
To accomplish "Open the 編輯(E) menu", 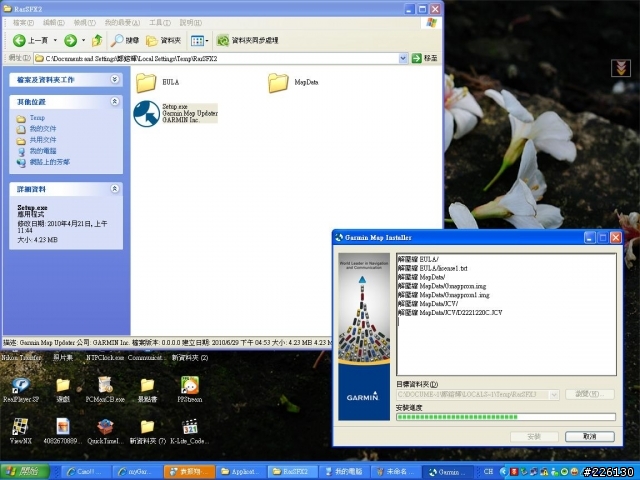I will click(53, 22).
